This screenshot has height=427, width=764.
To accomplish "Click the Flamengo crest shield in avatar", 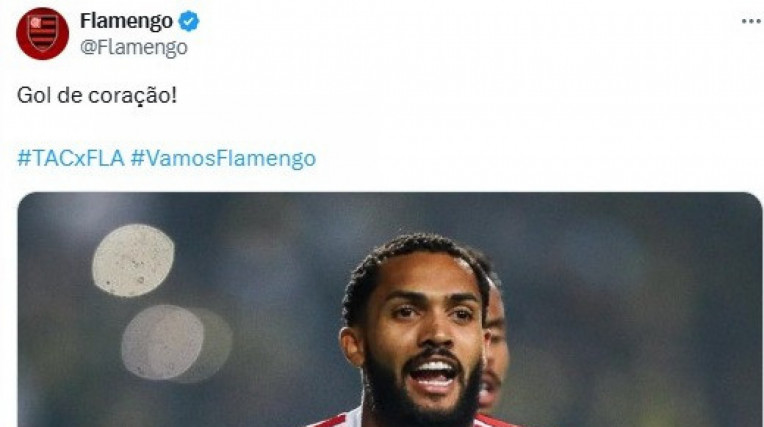I will coord(42,33).
